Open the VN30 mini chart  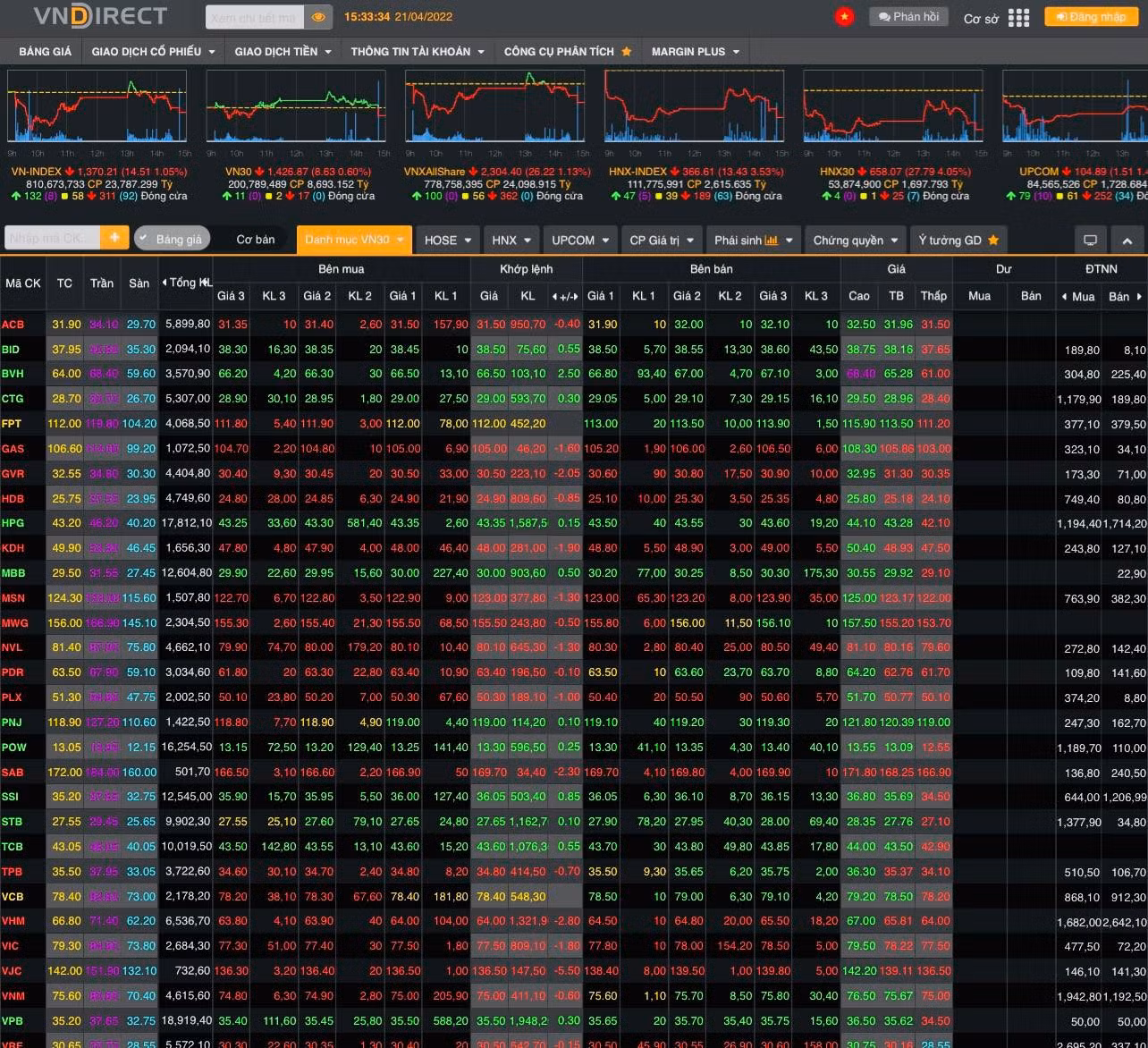296,106
